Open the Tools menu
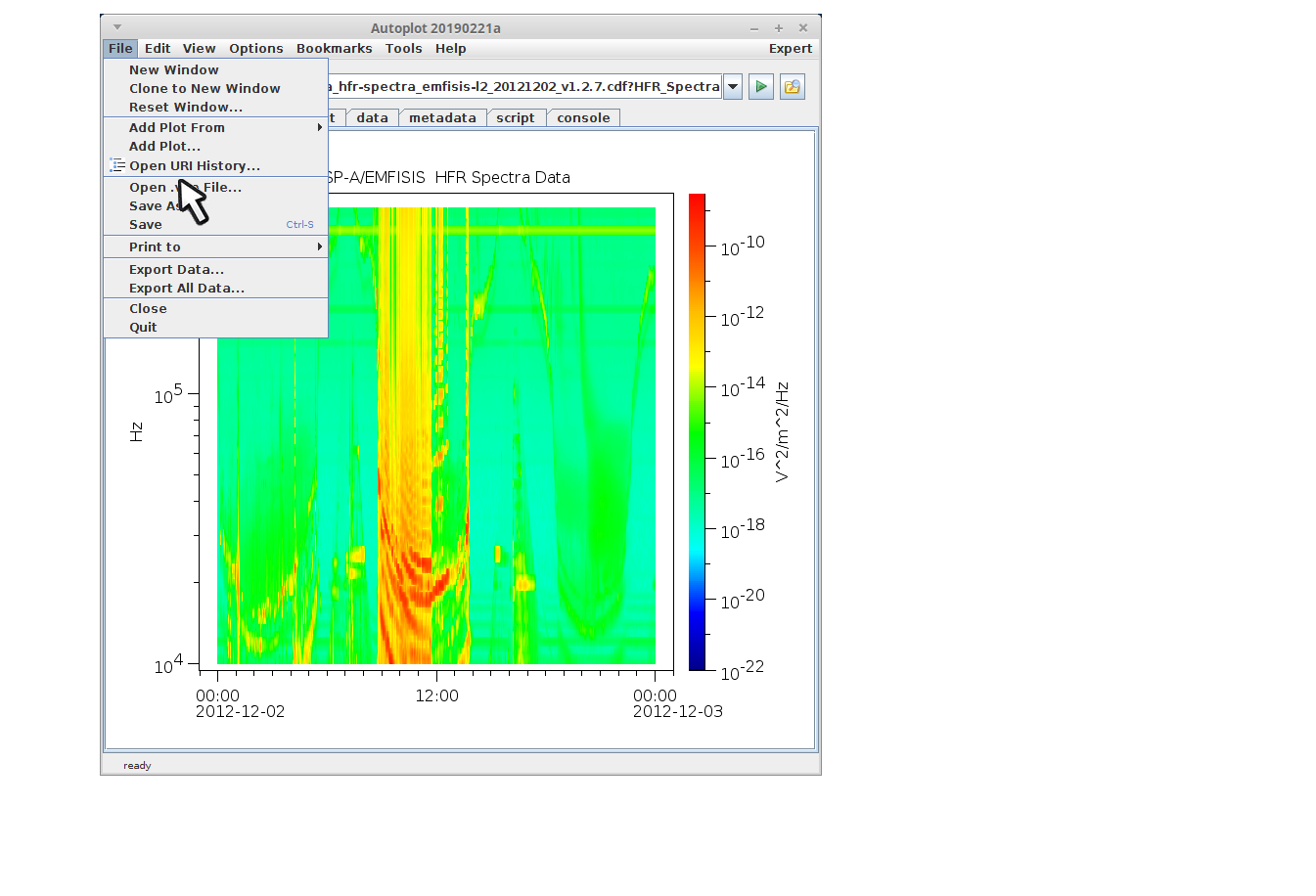1316x896 pixels. click(403, 49)
